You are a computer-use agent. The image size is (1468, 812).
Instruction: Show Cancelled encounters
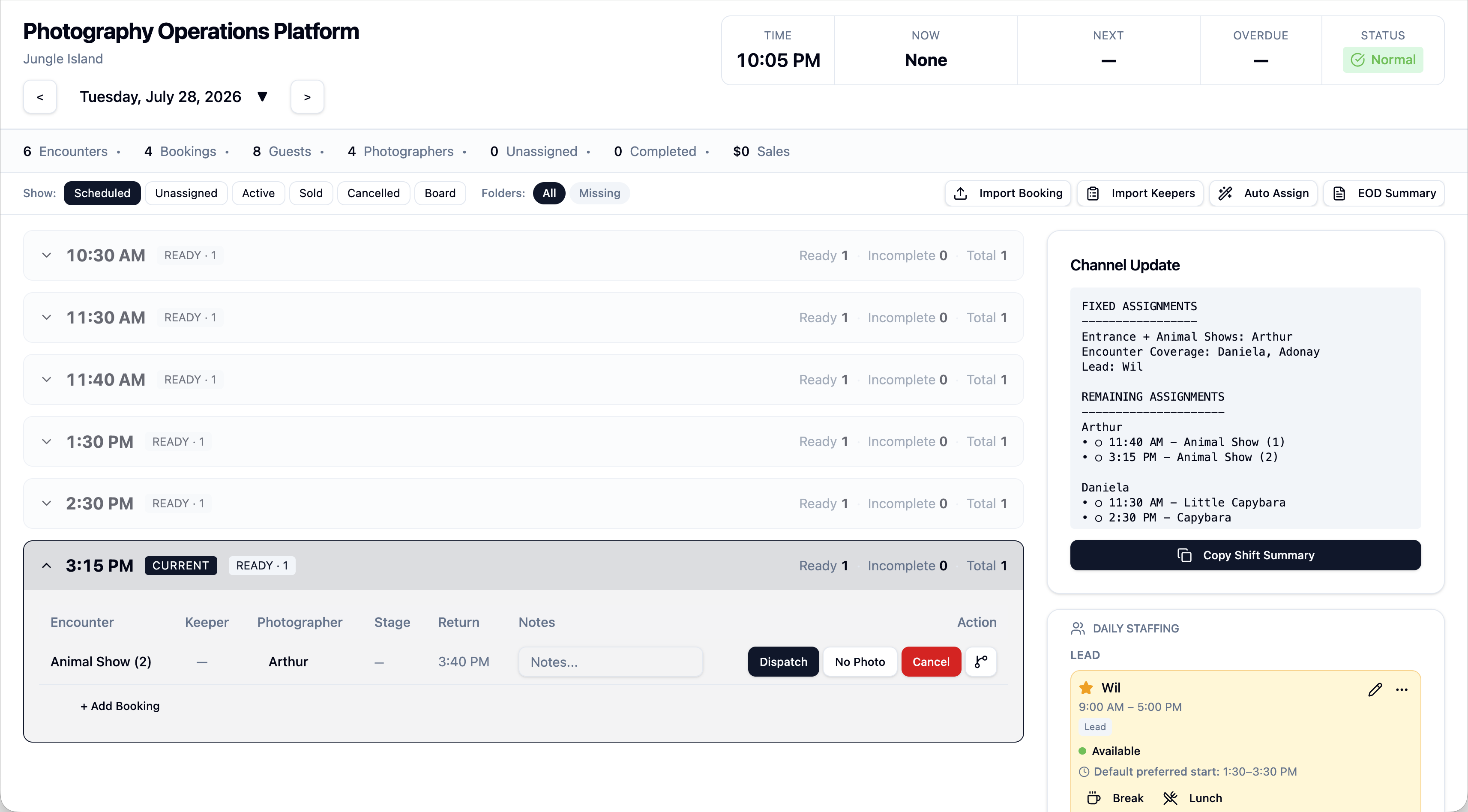click(x=373, y=193)
